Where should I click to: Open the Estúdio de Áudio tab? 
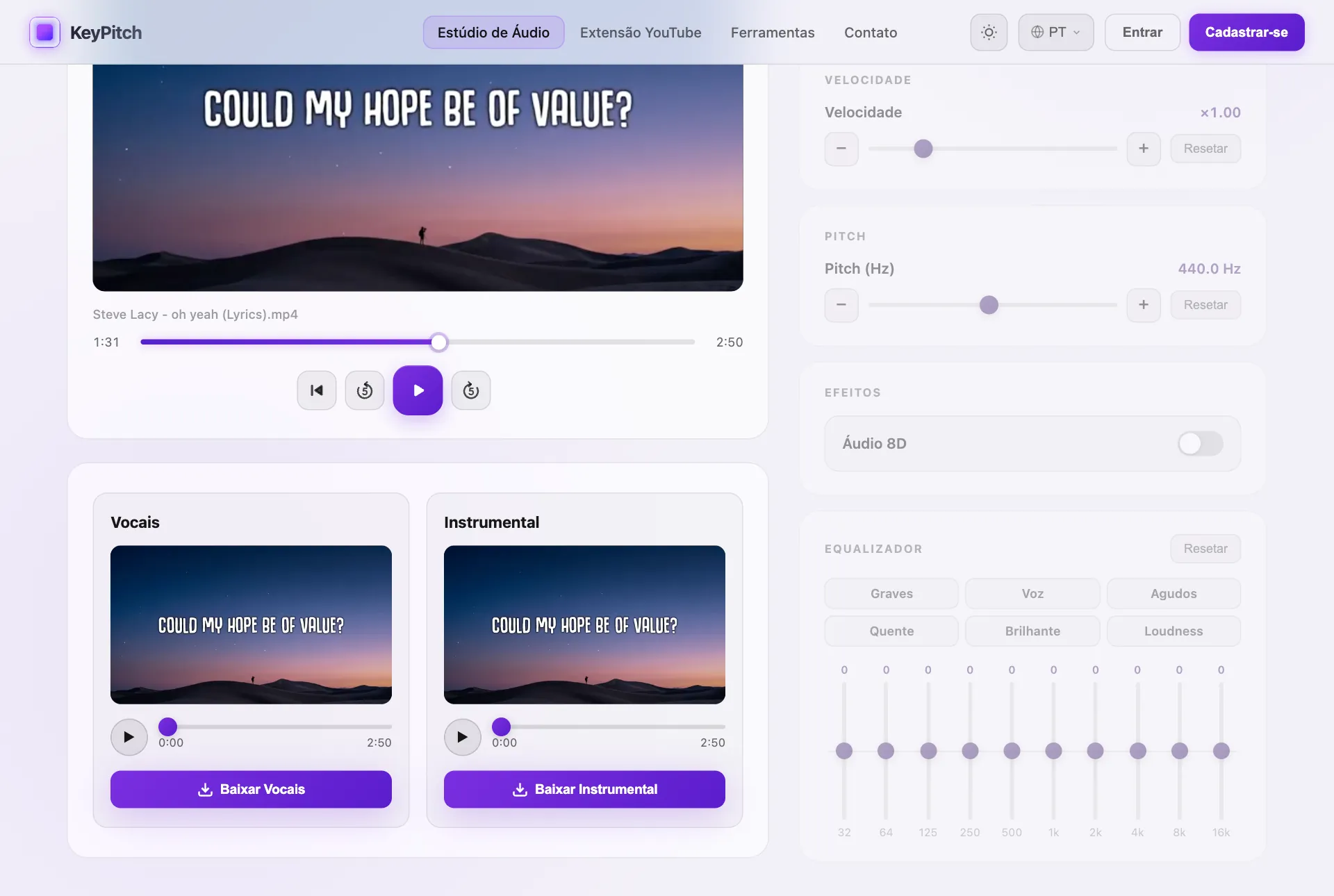493,32
